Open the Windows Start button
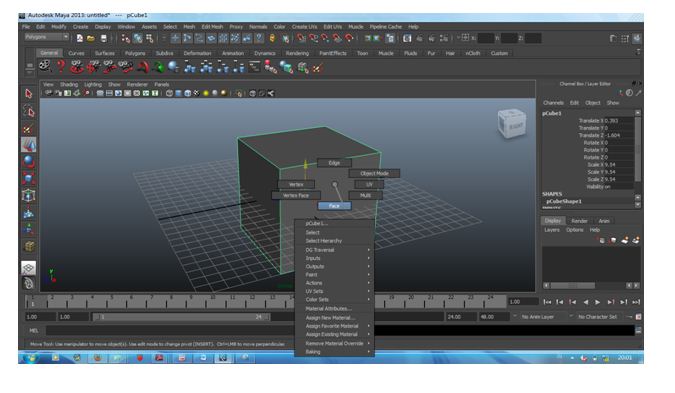The width and height of the screenshot is (675, 393). [x=31, y=358]
